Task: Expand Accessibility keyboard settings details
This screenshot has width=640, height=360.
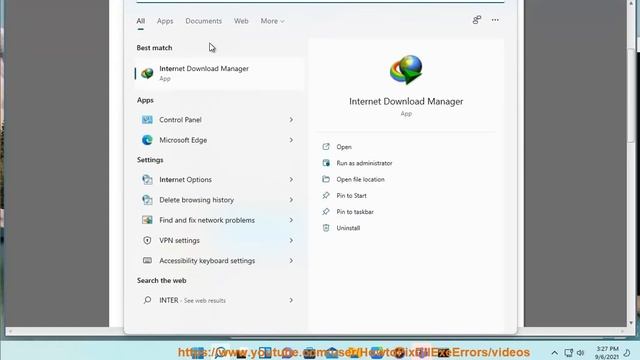Action: pyautogui.click(x=291, y=260)
